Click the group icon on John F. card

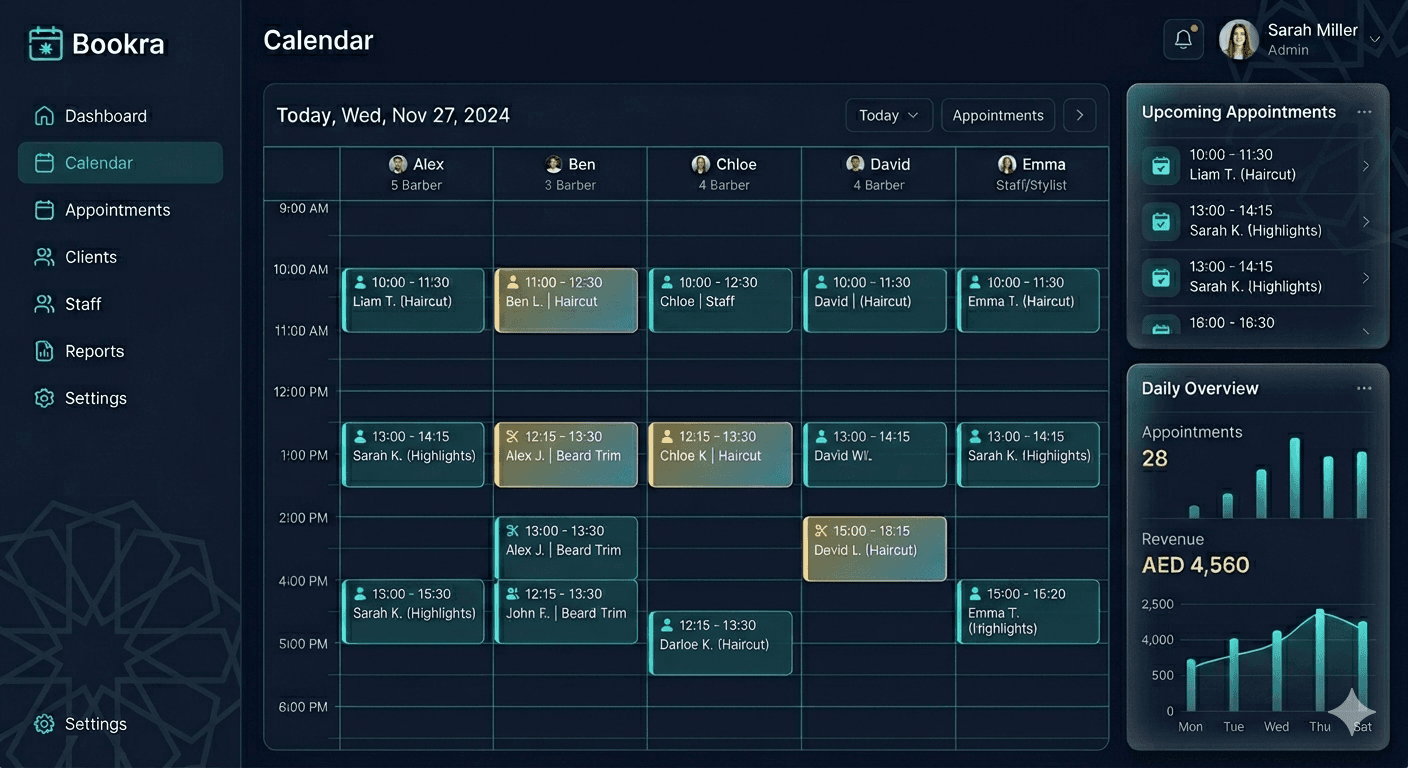point(513,594)
